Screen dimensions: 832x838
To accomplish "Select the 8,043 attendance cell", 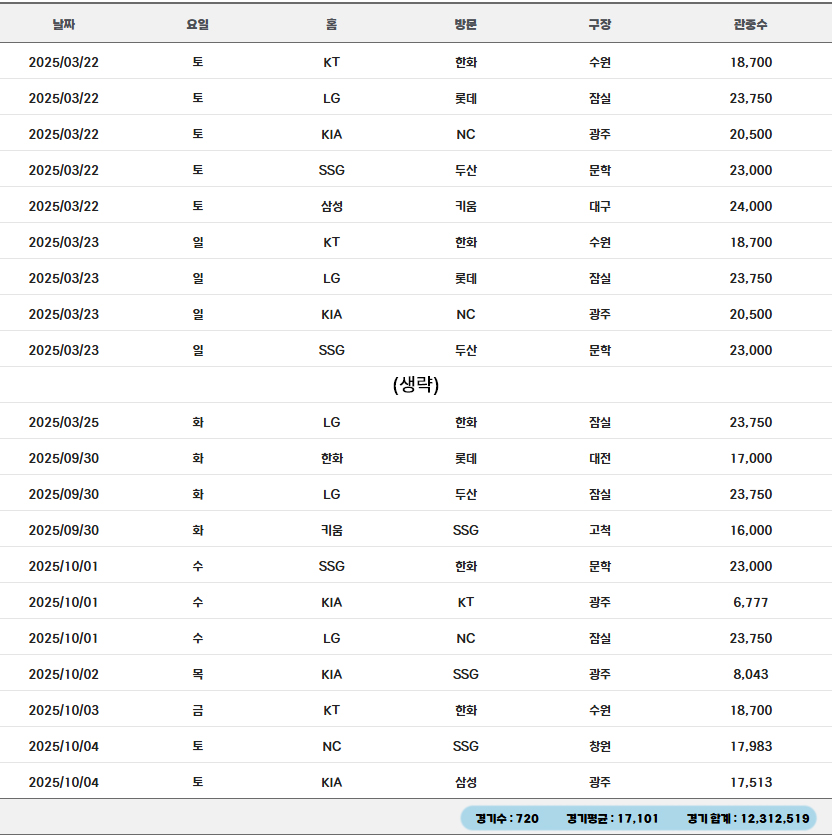I will click(x=751, y=674).
